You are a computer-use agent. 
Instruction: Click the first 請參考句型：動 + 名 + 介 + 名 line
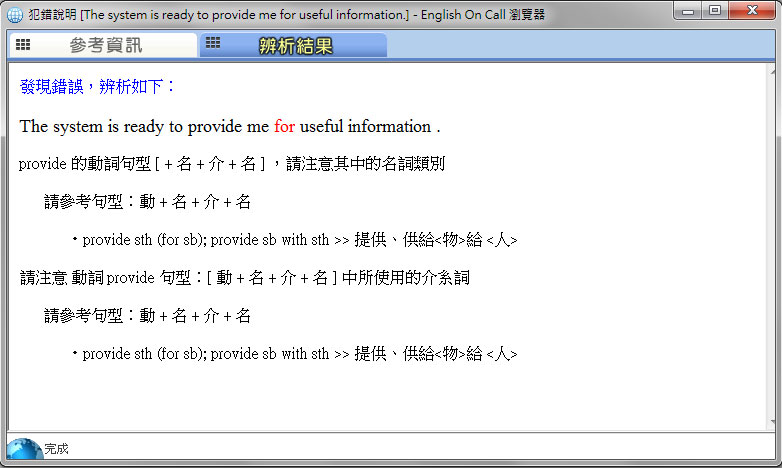(147, 202)
